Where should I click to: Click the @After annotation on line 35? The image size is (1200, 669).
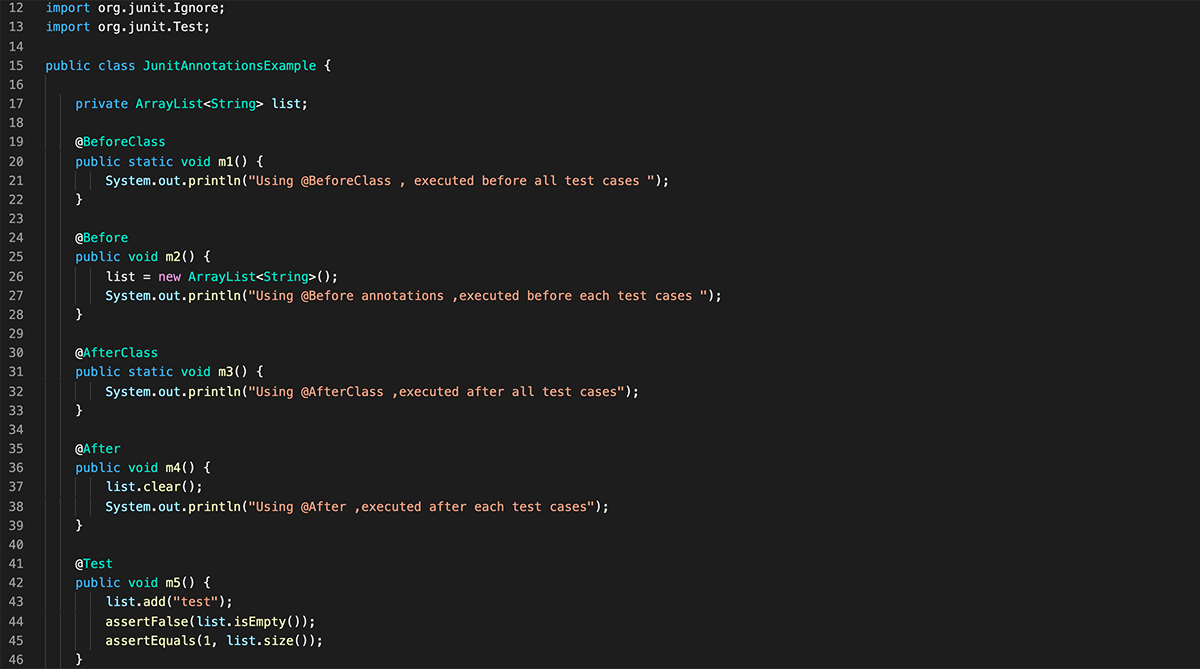pos(98,449)
